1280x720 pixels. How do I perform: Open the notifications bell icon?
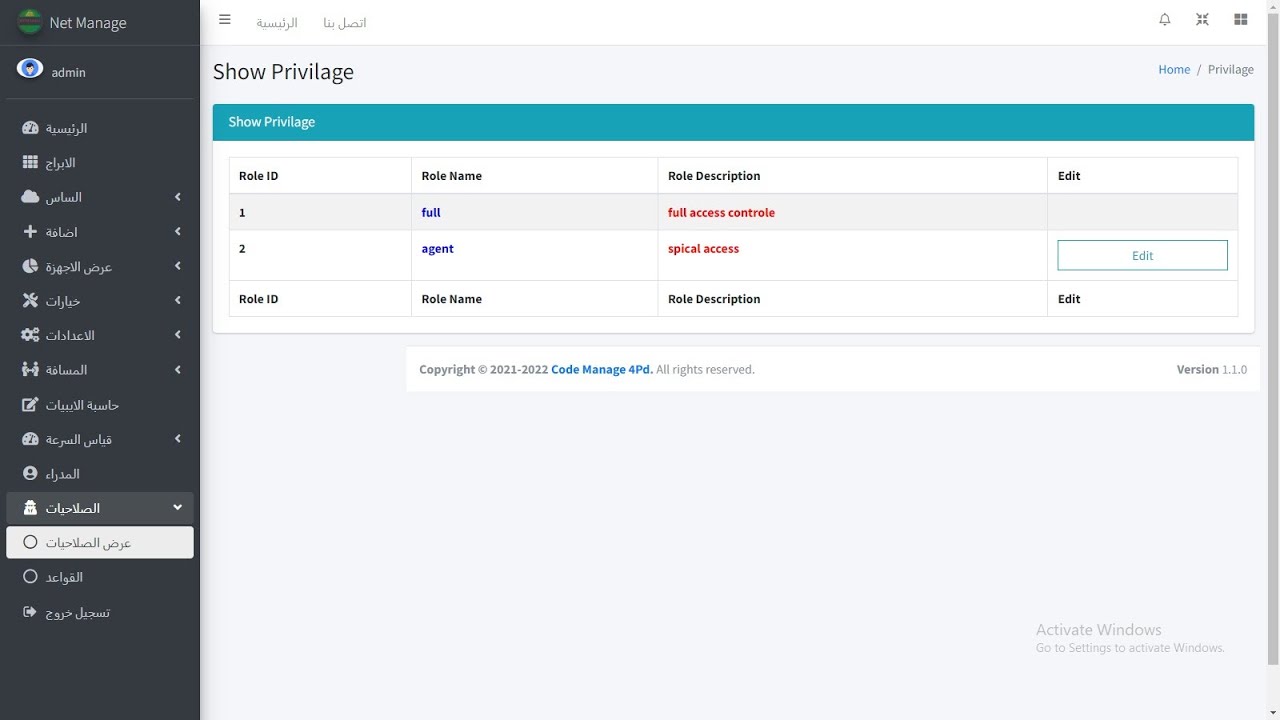tap(1165, 20)
